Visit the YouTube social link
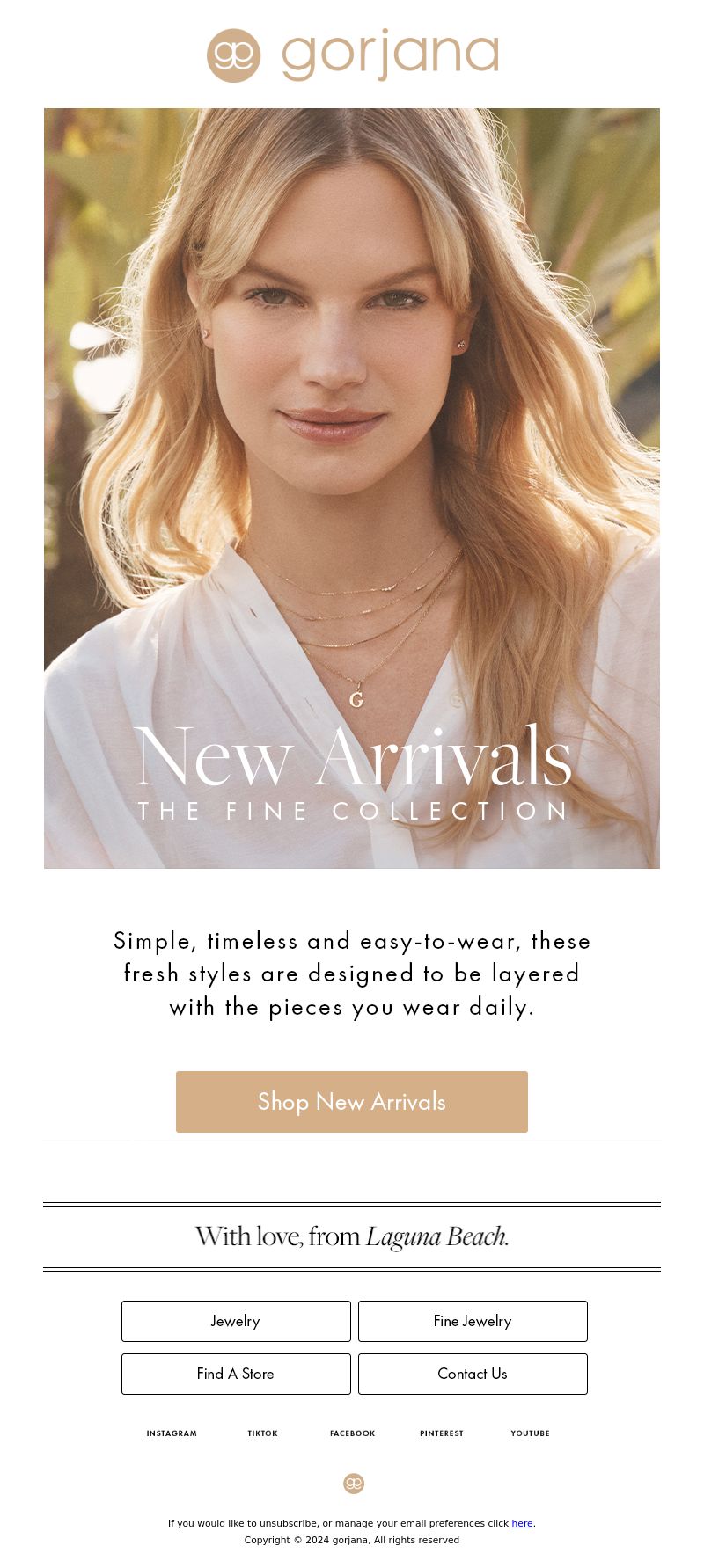The image size is (704, 1568). 531,1433
